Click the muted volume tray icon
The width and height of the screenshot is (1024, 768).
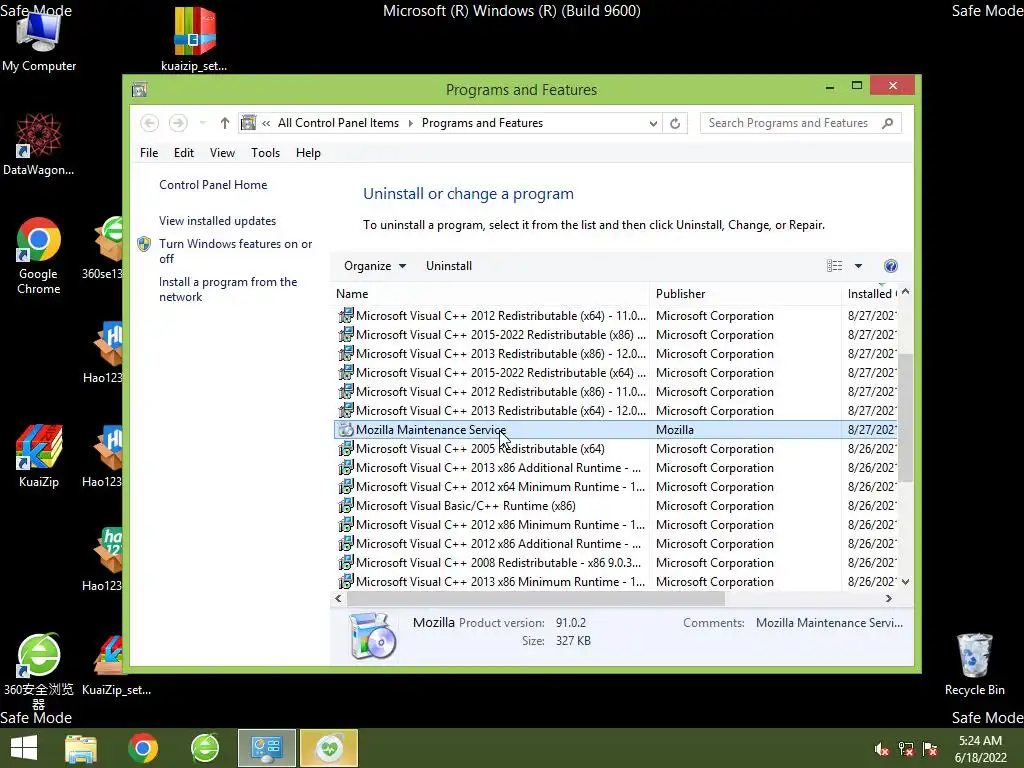(x=882, y=749)
